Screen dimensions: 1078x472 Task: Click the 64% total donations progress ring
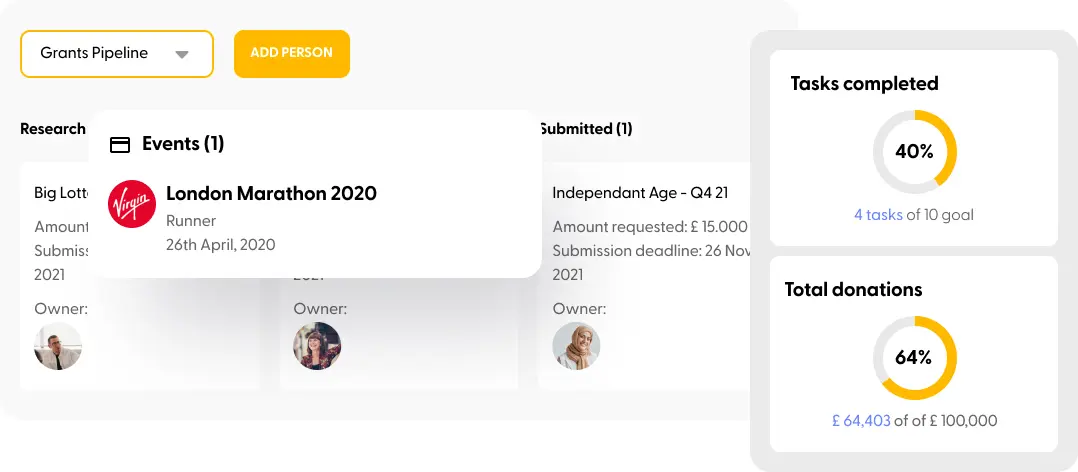(914, 358)
